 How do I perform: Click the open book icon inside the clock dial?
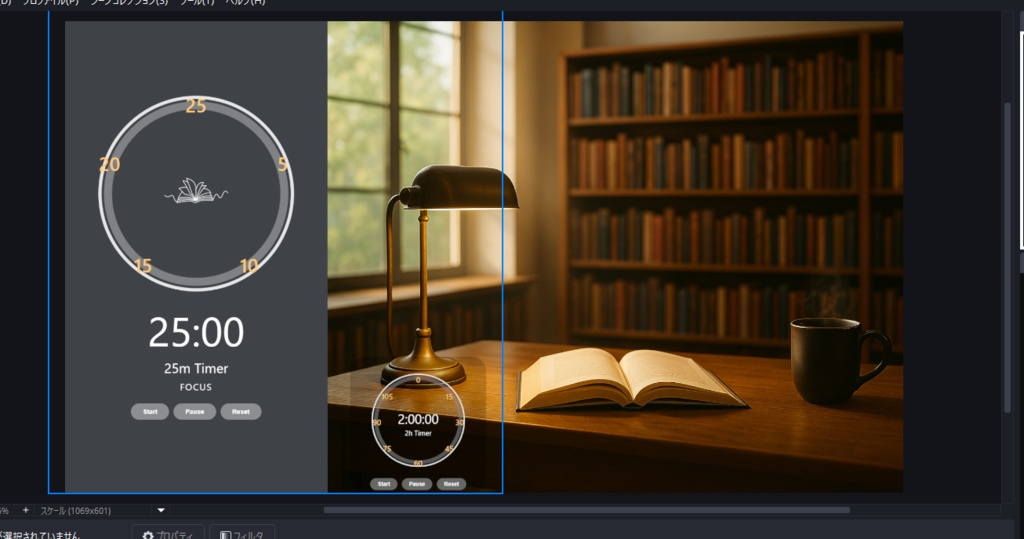coord(195,191)
